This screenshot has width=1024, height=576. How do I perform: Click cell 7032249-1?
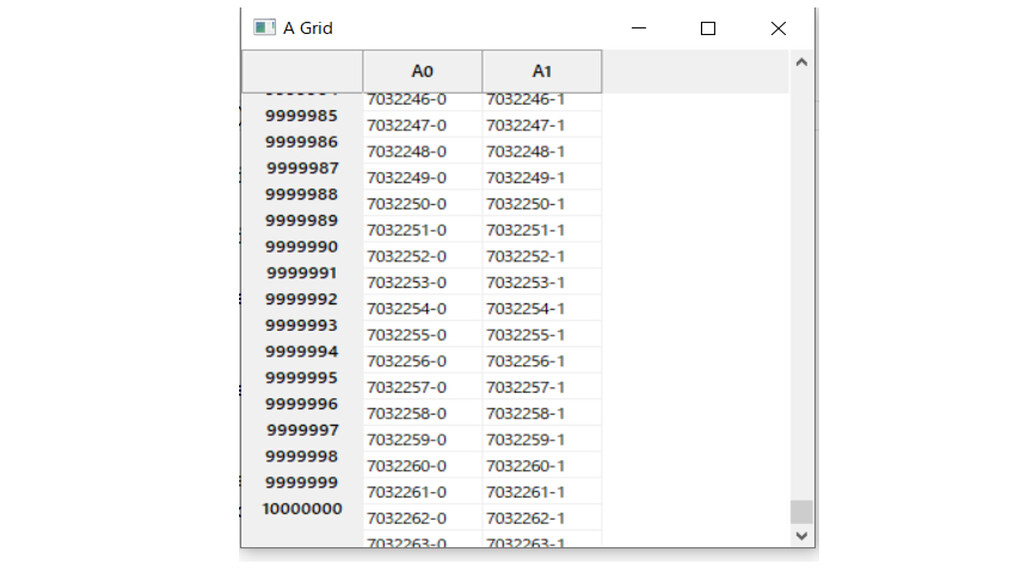pyautogui.click(x=542, y=177)
